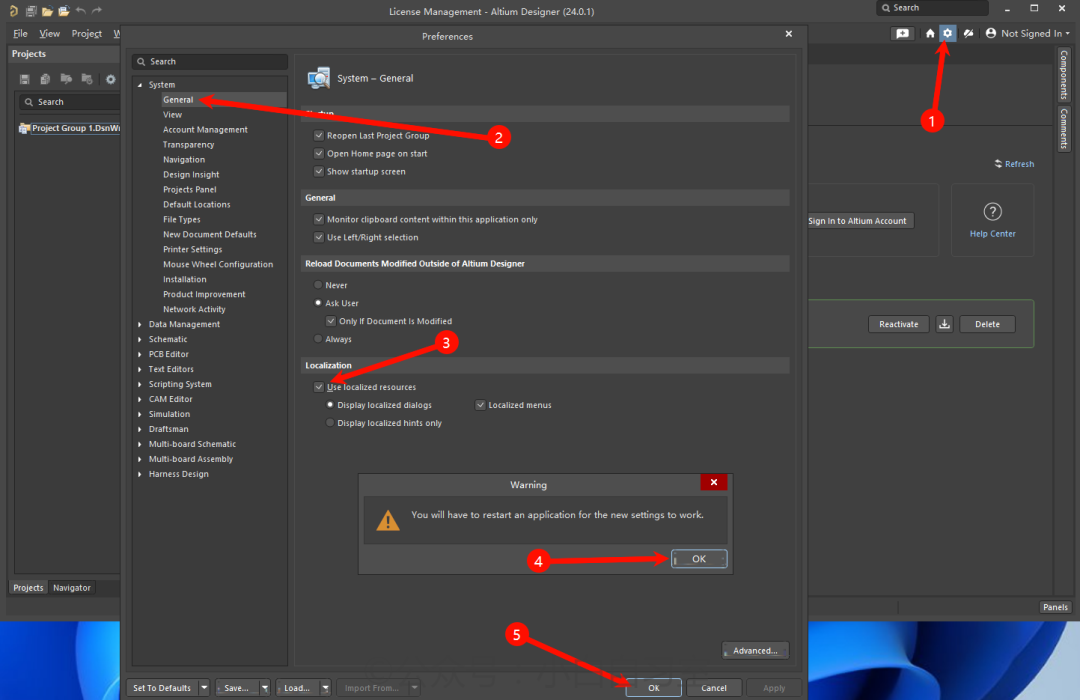Viewport: 1080px width, 700px height.
Task: Expand the Text Editors node
Action: pyautogui.click(x=140, y=369)
